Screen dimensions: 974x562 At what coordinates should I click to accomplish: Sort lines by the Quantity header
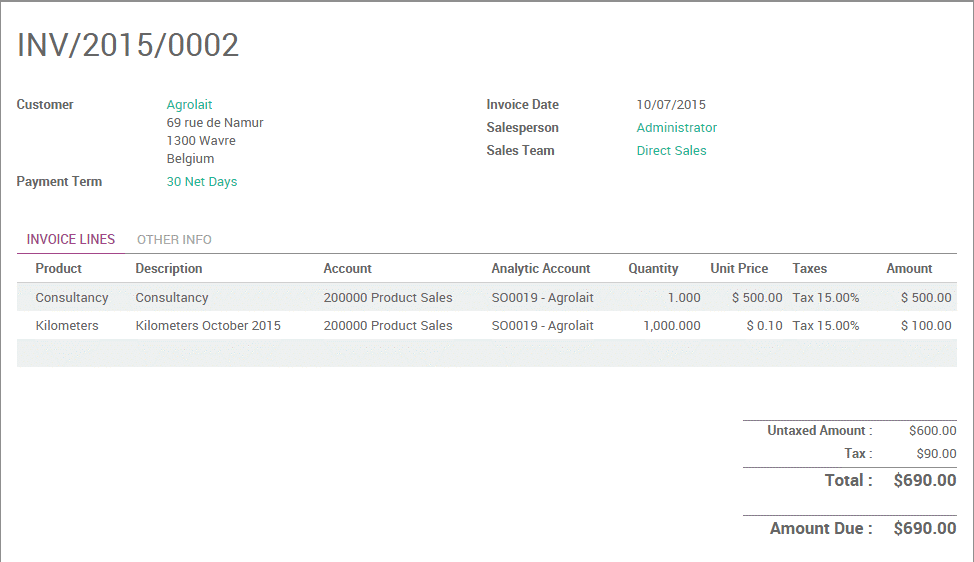coord(653,269)
